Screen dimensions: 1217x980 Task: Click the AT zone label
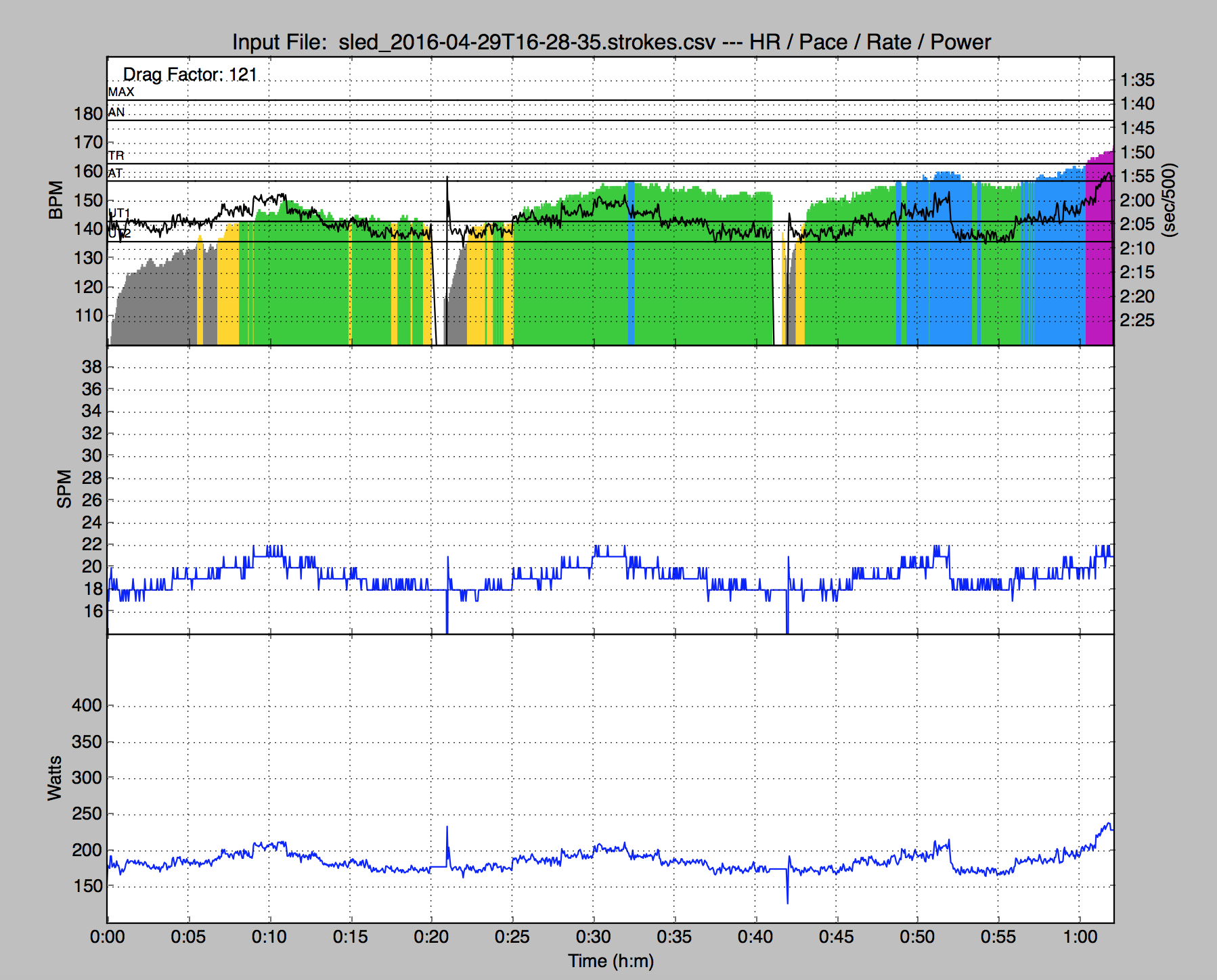coord(116,173)
